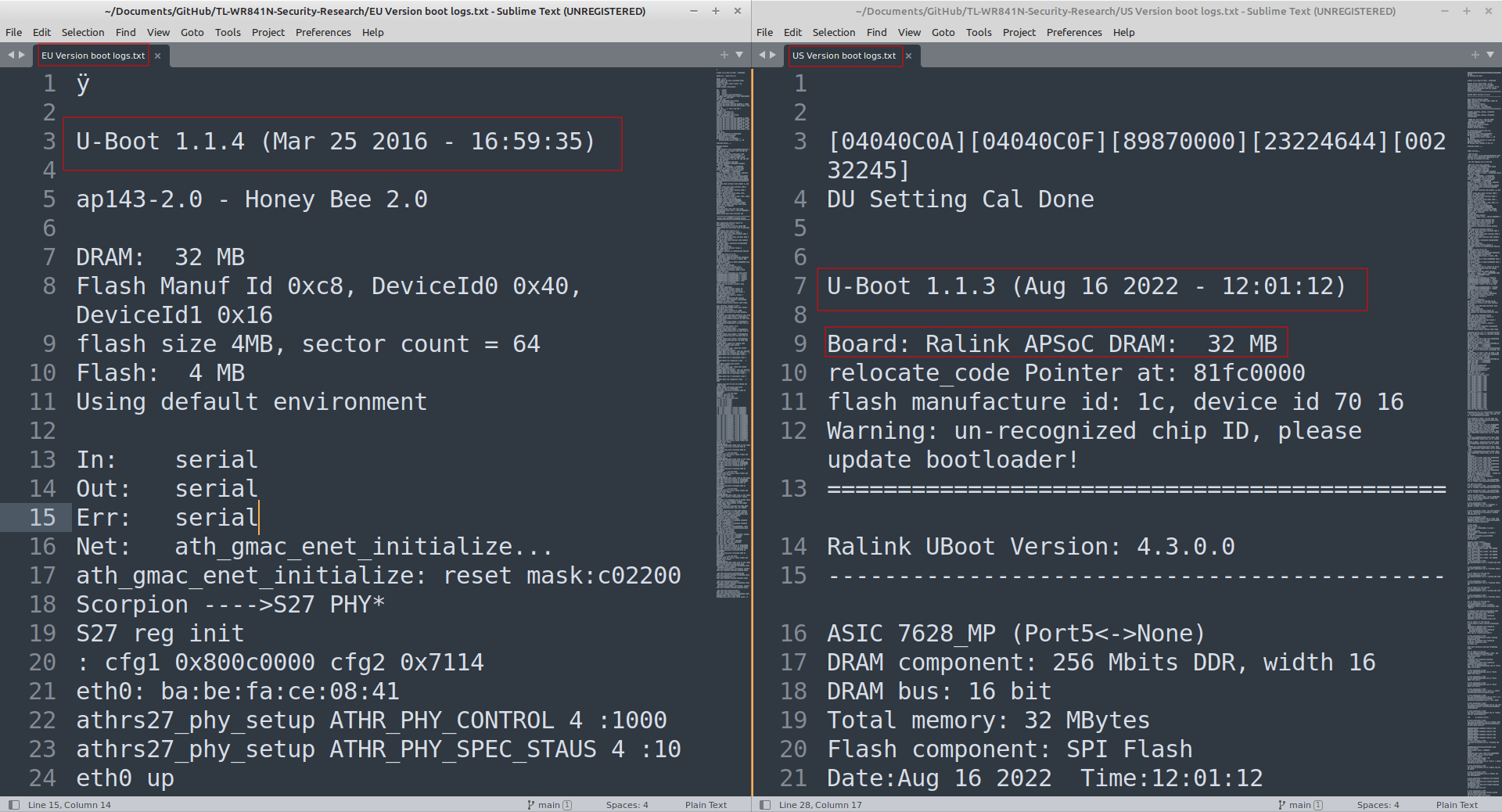Screen dimensions: 1502x812
Task: Add new tab plus icon in US window
Action: pos(1475,55)
